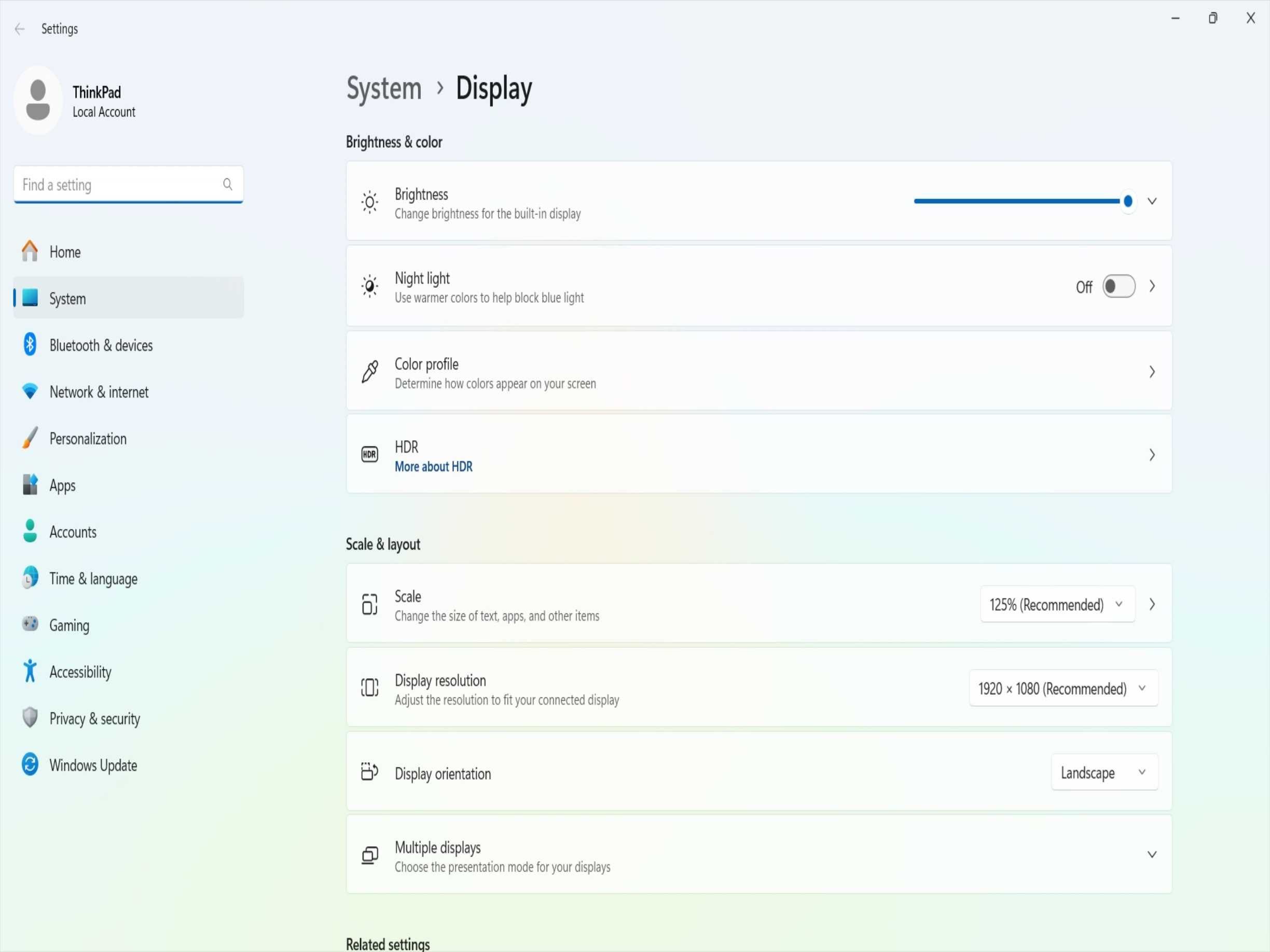The width and height of the screenshot is (1270, 952).
Task: Click the Gaming controller icon
Action: click(x=30, y=624)
